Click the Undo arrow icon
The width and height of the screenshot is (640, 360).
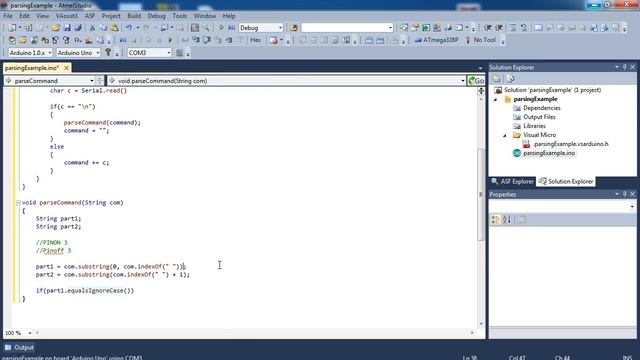click(129, 28)
